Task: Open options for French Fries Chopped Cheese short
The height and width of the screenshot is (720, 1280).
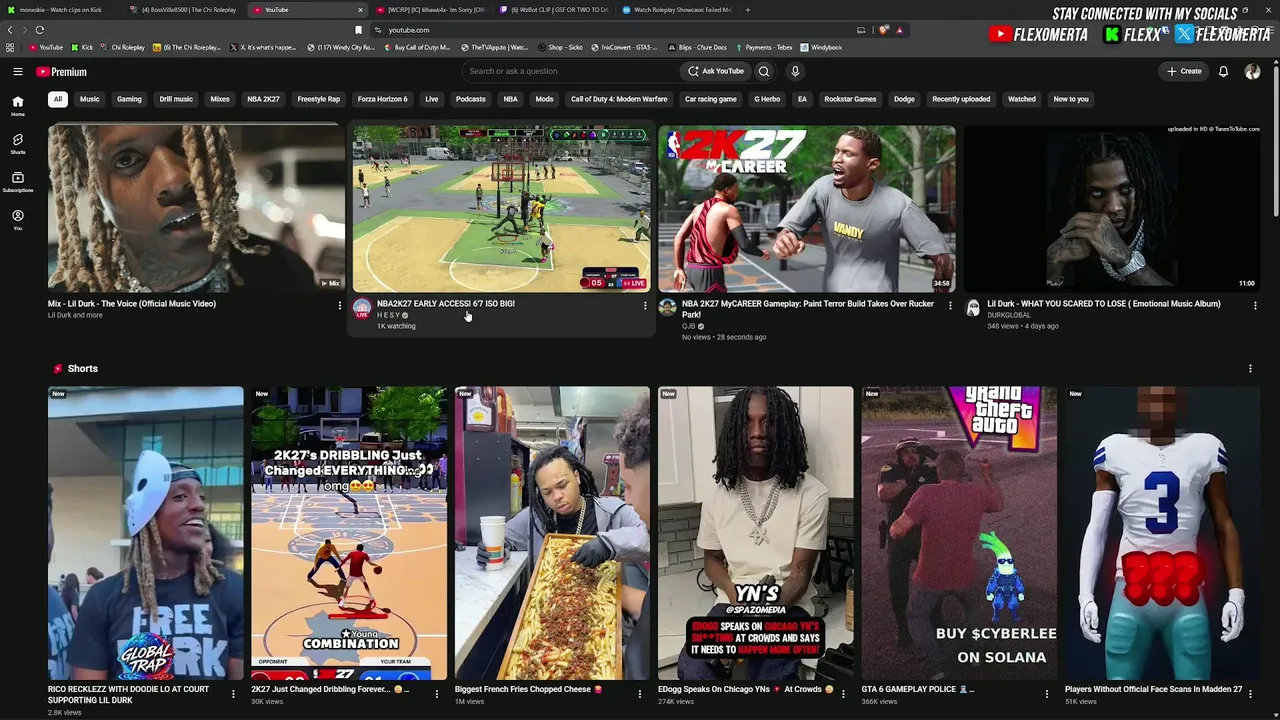Action: click(640, 693)
